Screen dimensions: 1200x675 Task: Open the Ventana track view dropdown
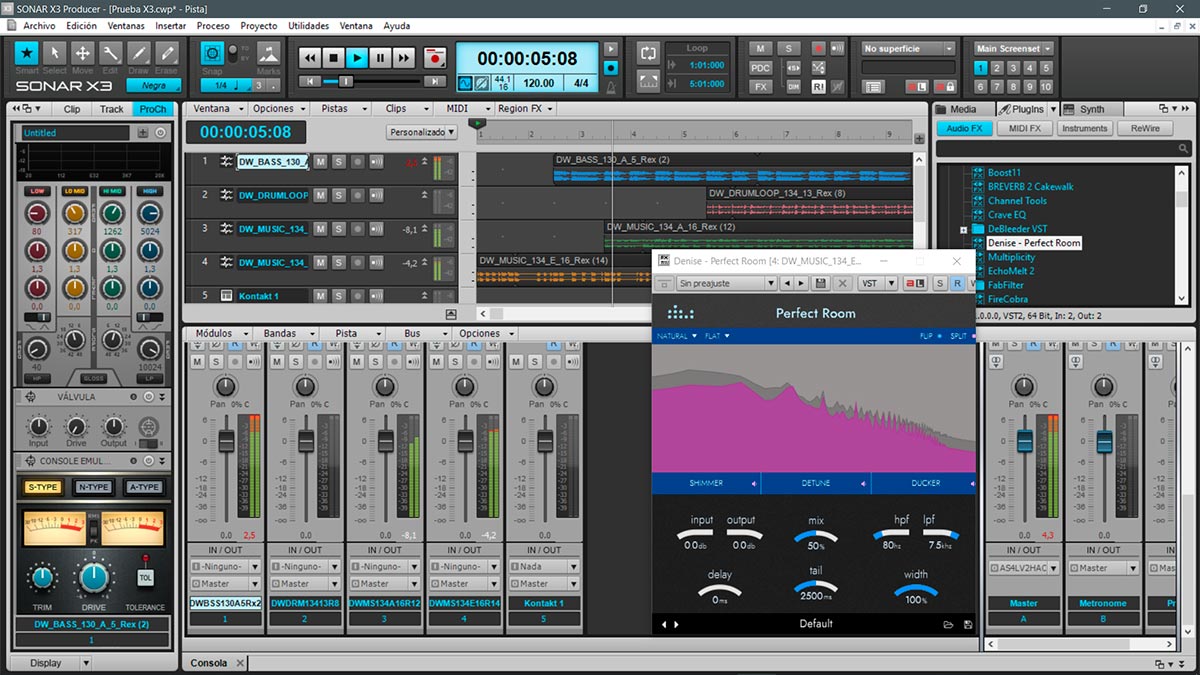(x=216, y=108)
